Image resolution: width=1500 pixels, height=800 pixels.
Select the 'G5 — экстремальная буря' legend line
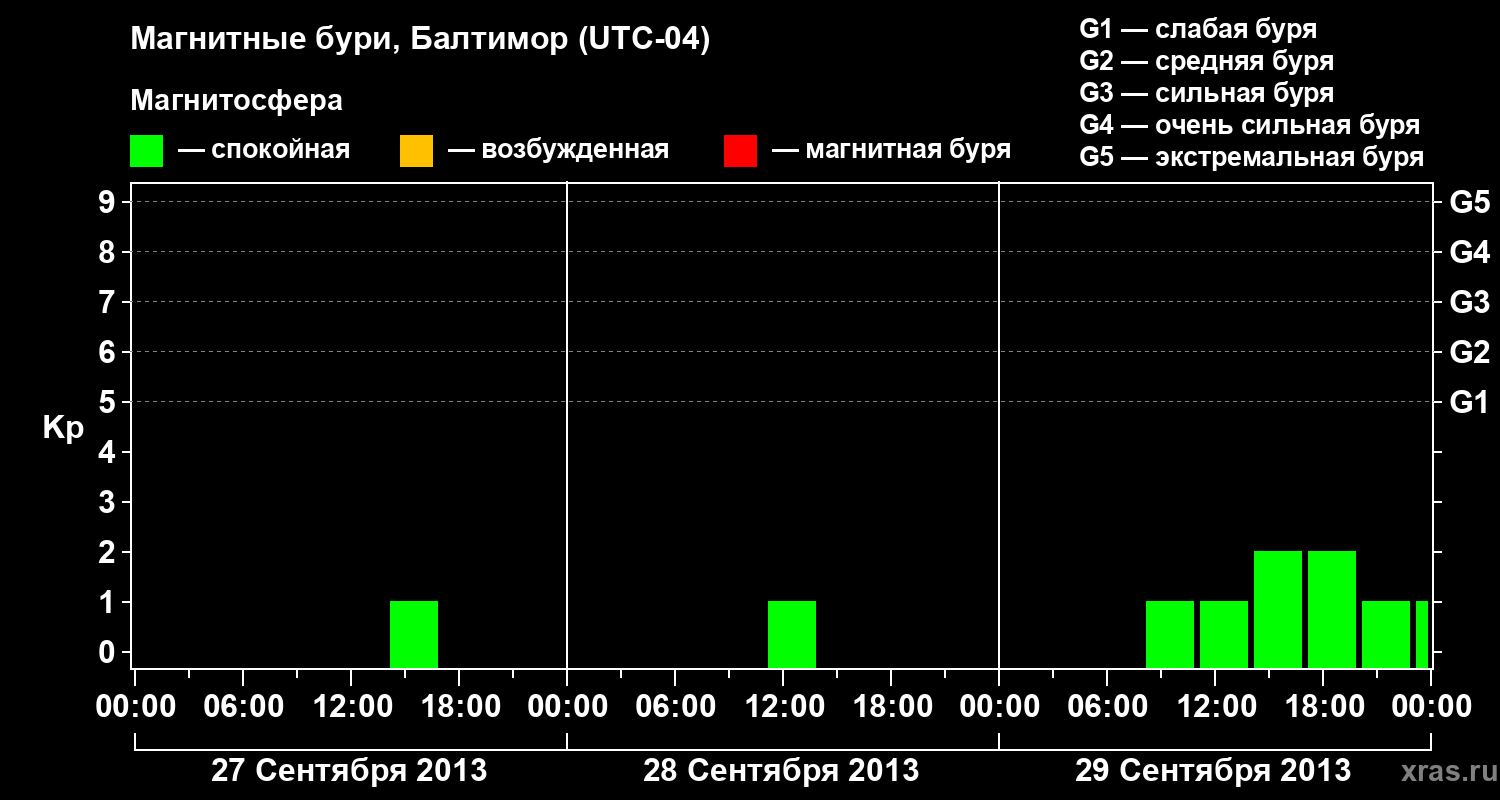coord(1251,157)
